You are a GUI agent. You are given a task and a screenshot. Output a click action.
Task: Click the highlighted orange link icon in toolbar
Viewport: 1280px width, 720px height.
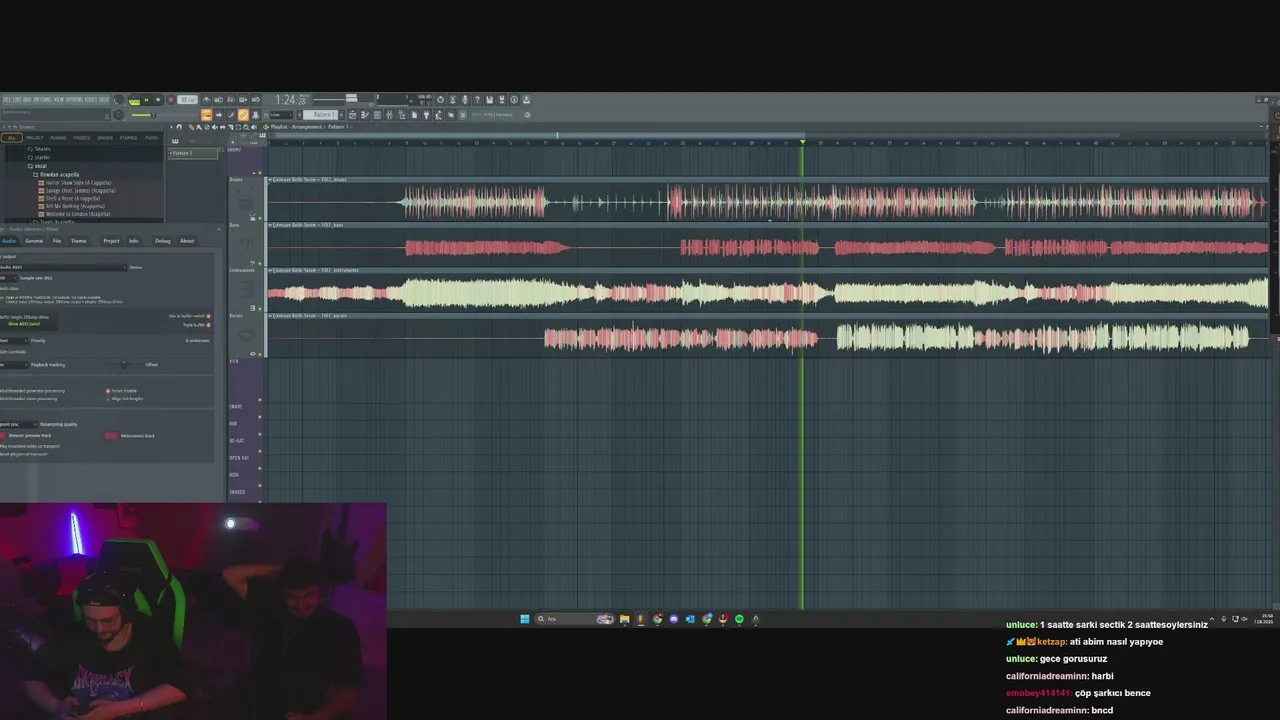coord(243,114)
